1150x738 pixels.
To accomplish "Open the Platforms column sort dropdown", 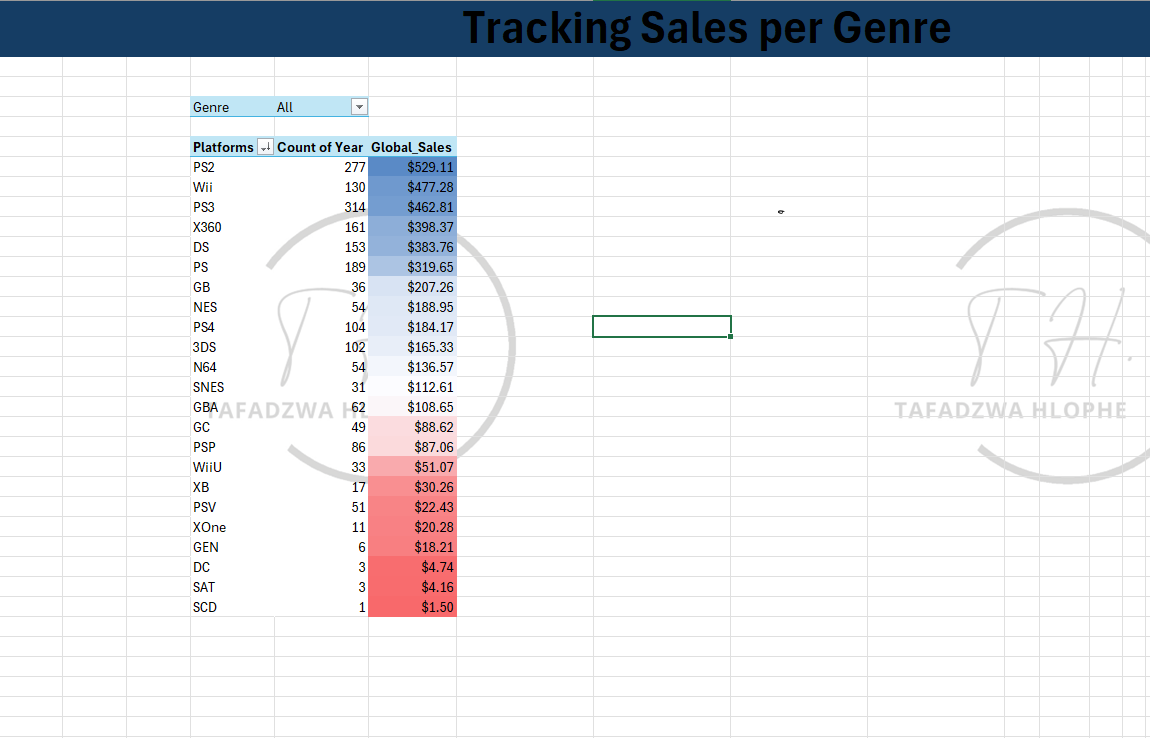I will click(265, 147).
